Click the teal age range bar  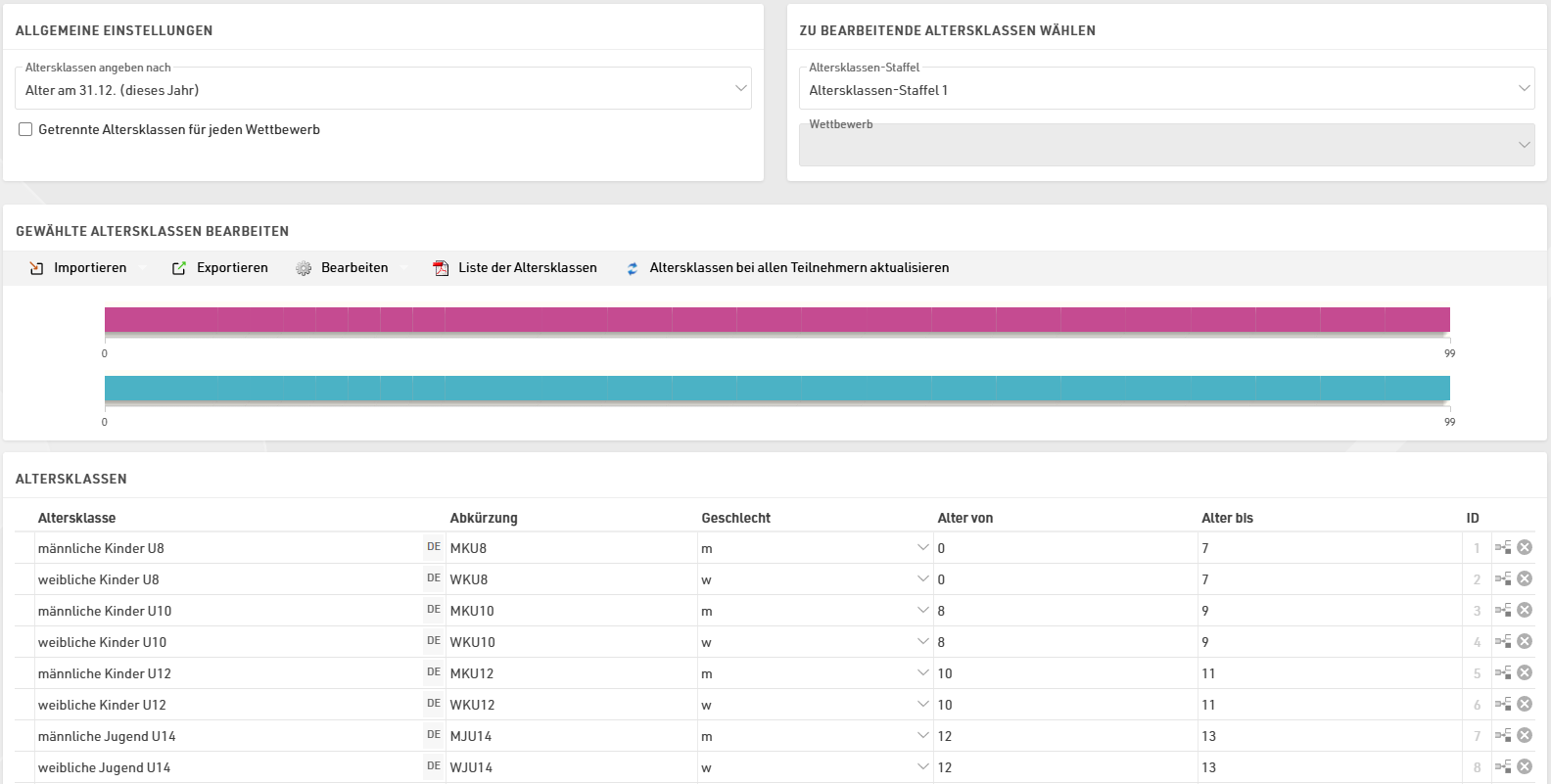[x=776, y=388]
